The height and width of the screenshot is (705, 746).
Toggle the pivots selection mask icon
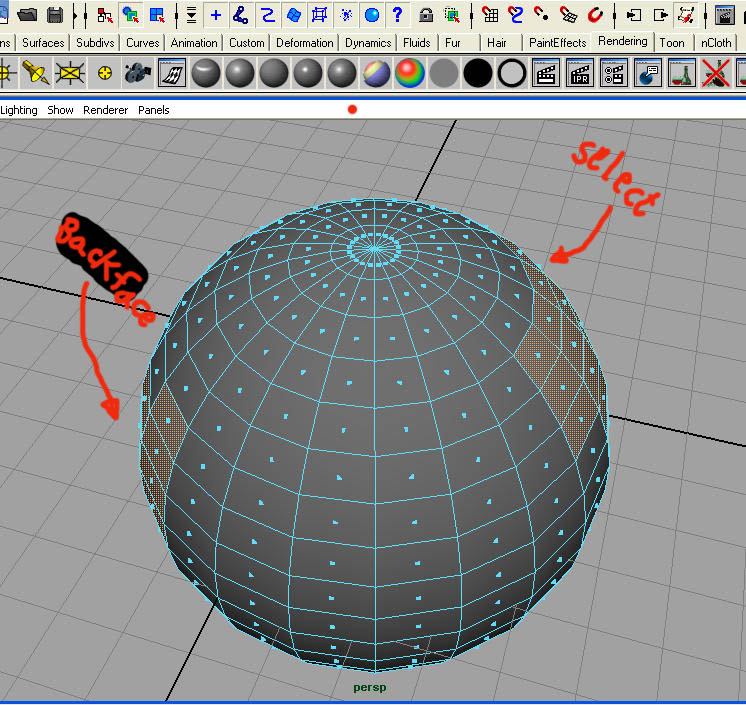[x=346, y=15]
